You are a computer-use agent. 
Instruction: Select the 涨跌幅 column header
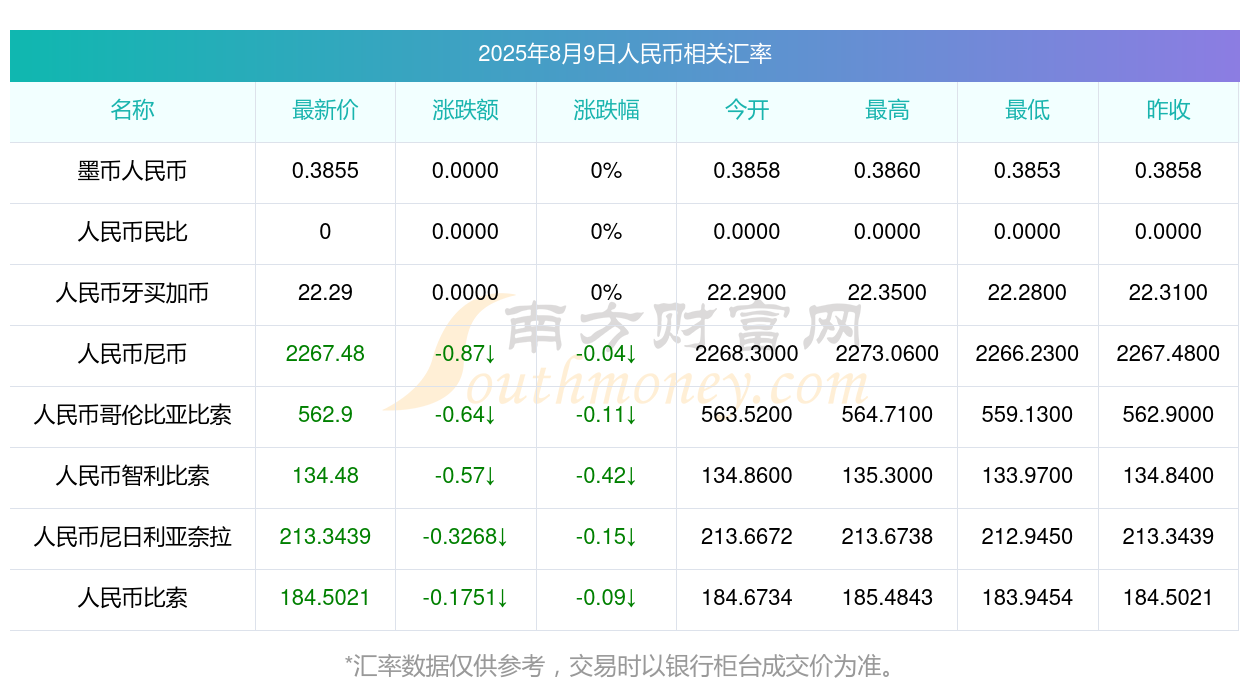pyautogui.click(x=606, y=110)
